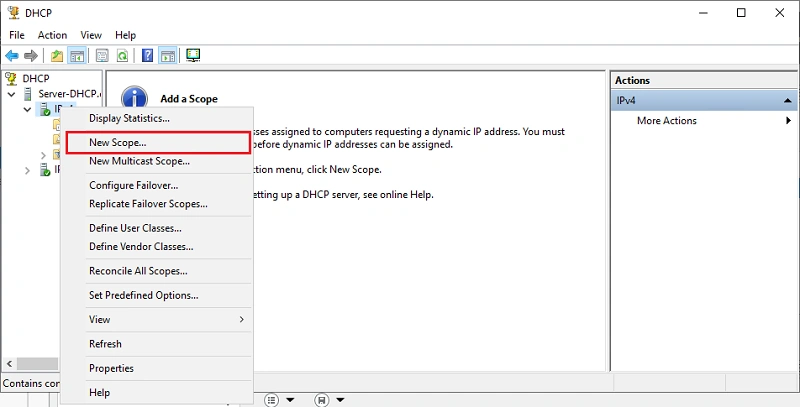
Task: Click the tree pane's left scroll arrow
Action: (9, 364)
